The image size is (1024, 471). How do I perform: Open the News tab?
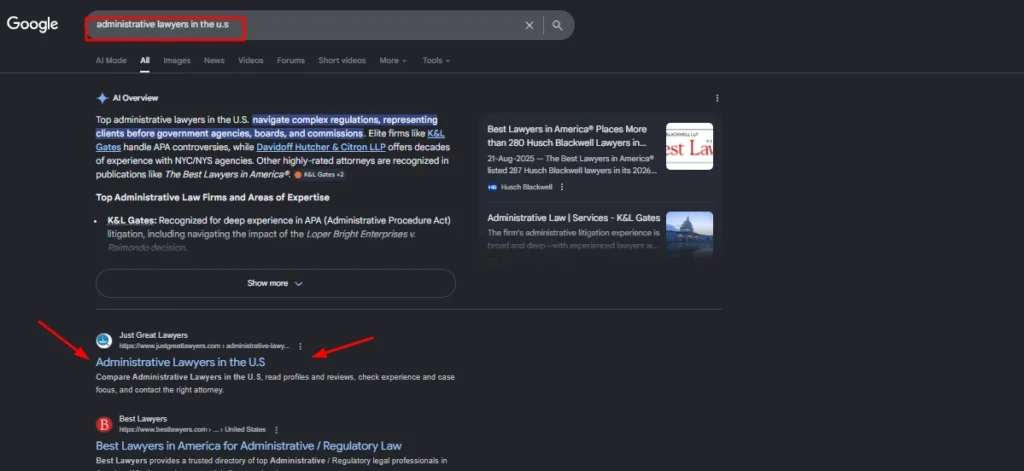coord(214,60)
